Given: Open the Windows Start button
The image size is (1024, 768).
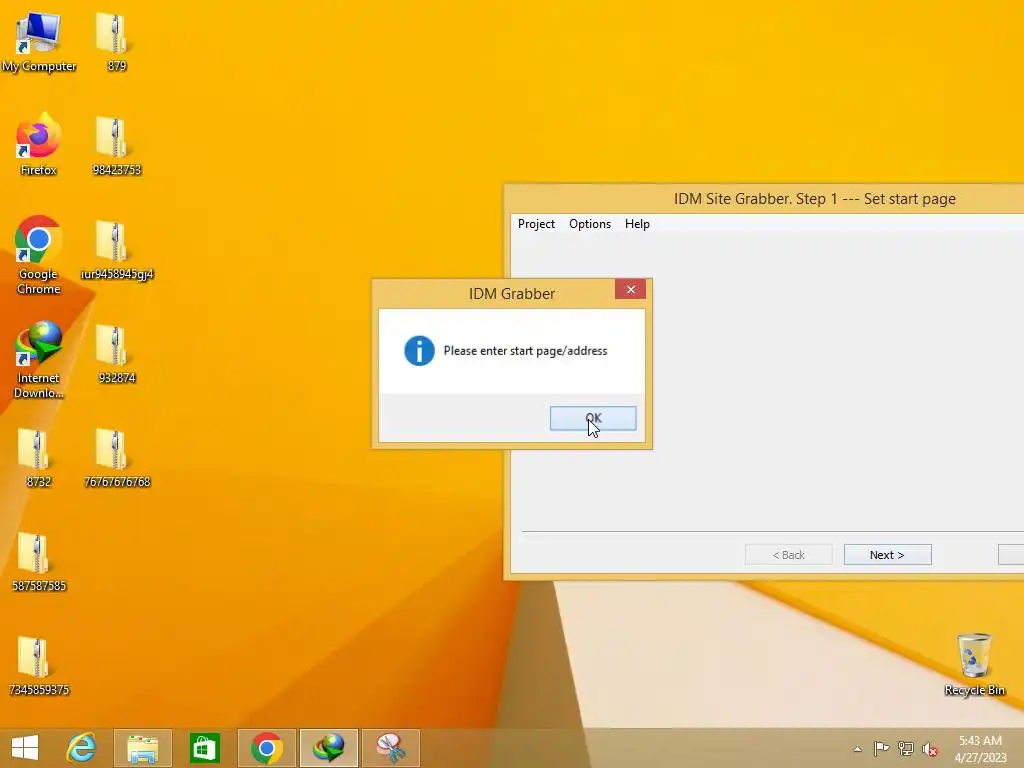Looking at the screenshot, I should point(25,748).
